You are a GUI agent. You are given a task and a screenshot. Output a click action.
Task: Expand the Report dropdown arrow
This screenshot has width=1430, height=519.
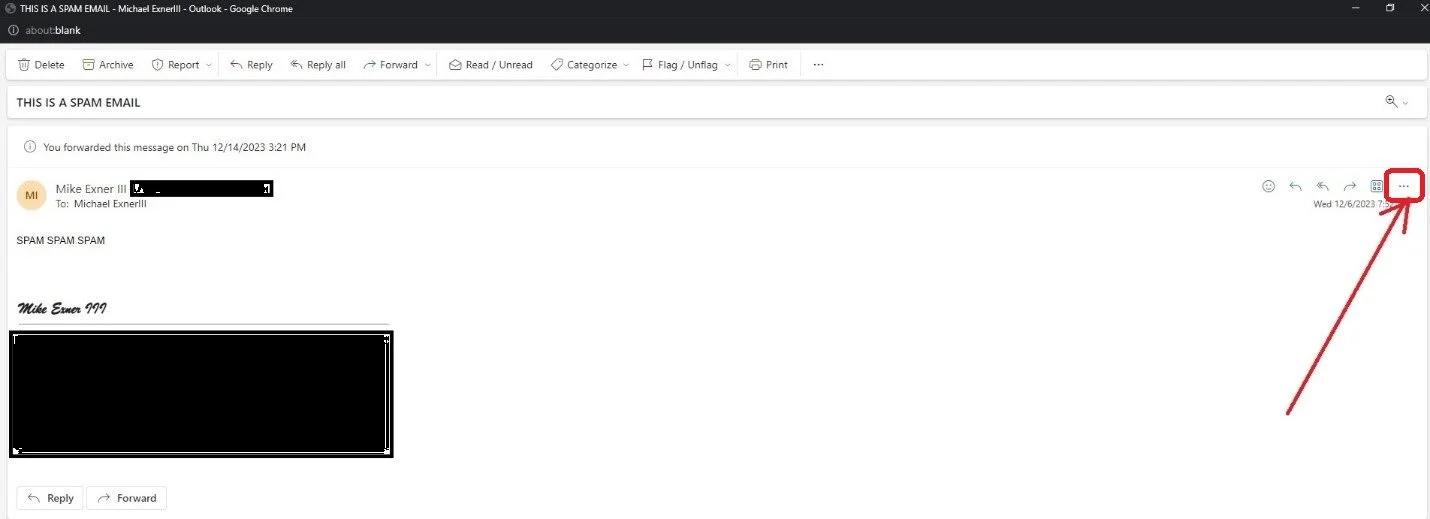(x=209, y=65)
